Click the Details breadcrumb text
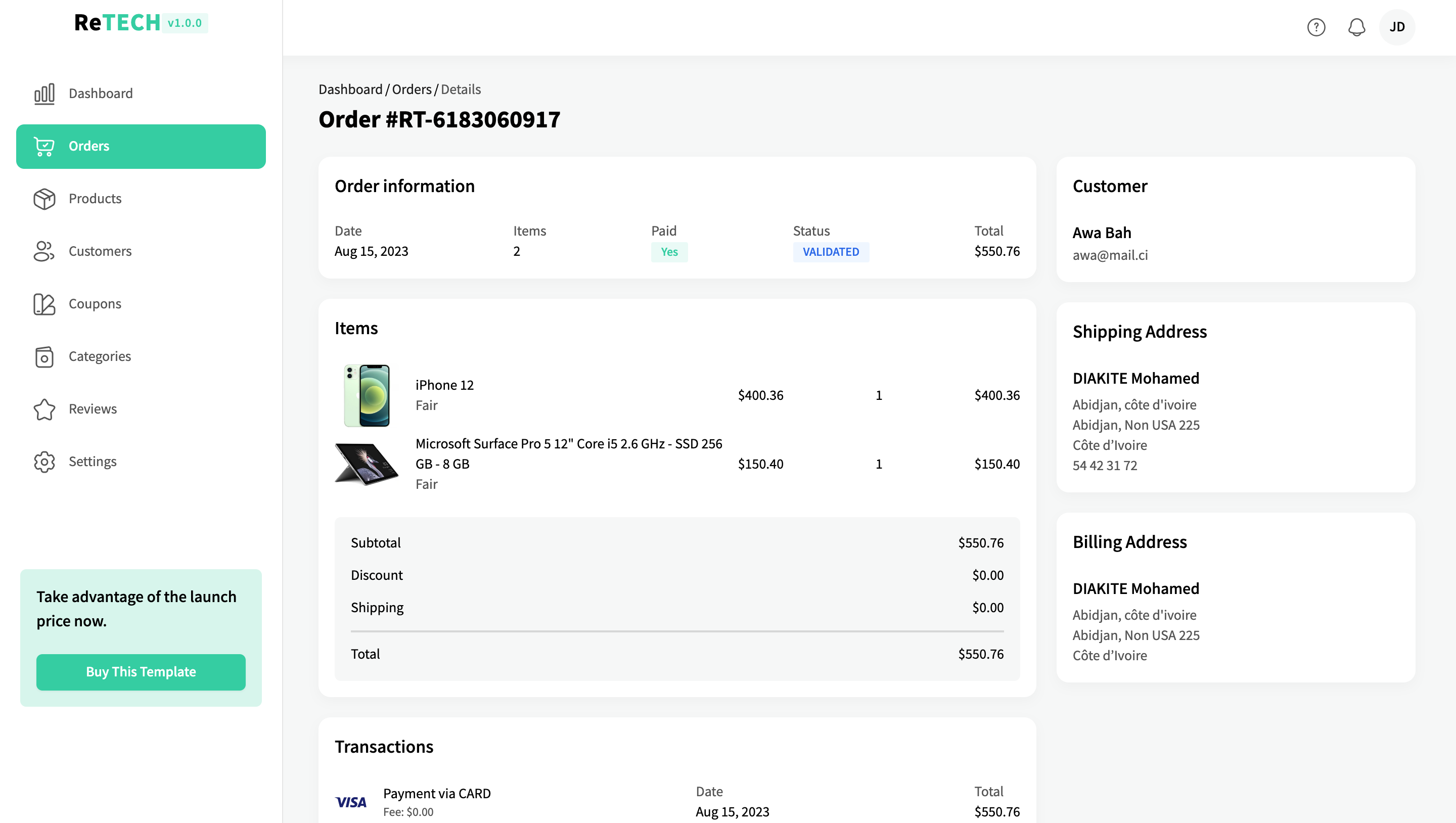The width and height of the screenshot is (1456, 823). tap(461, 89)
